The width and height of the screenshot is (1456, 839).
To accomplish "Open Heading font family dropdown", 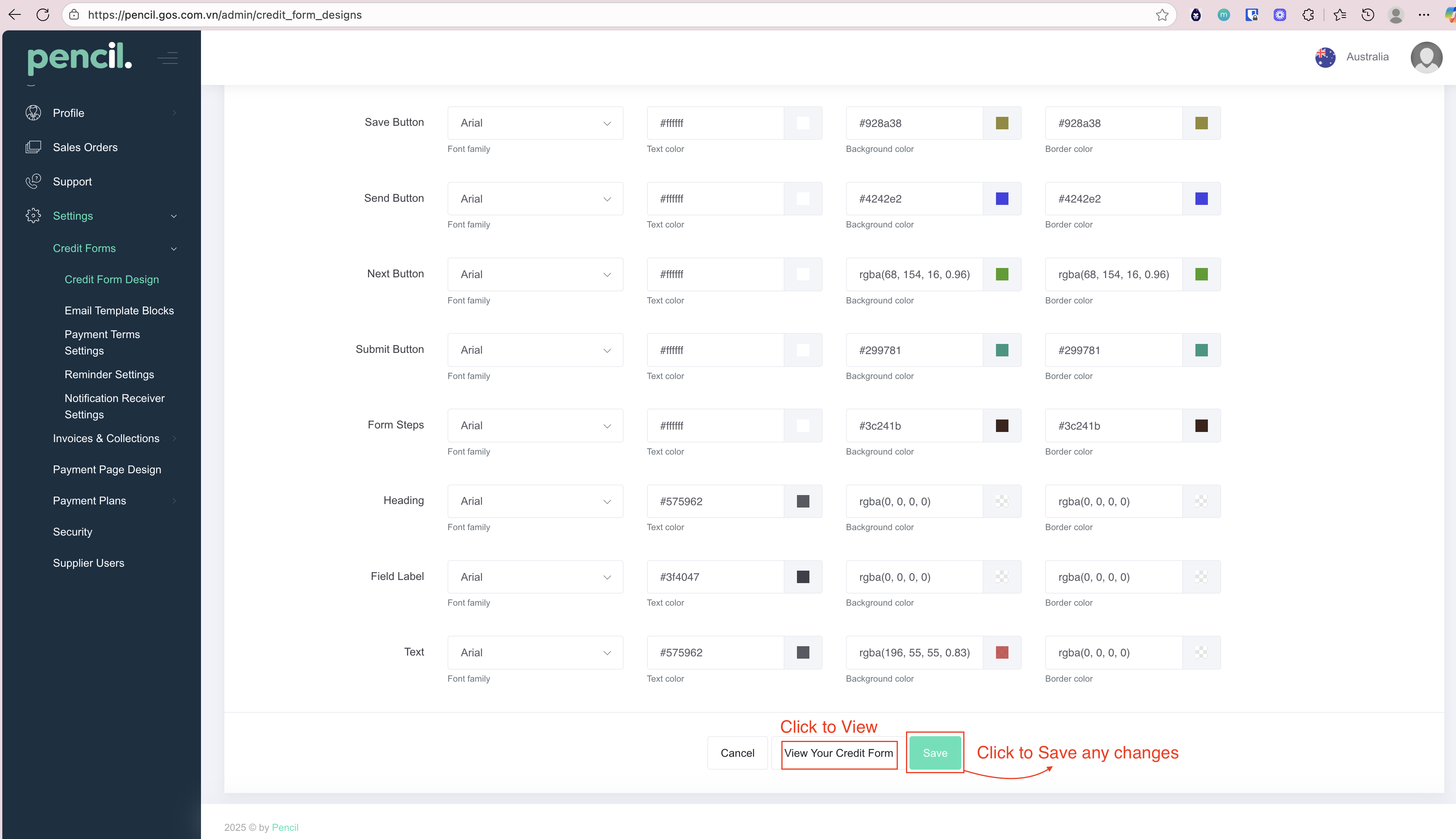I will coord(535,501).
